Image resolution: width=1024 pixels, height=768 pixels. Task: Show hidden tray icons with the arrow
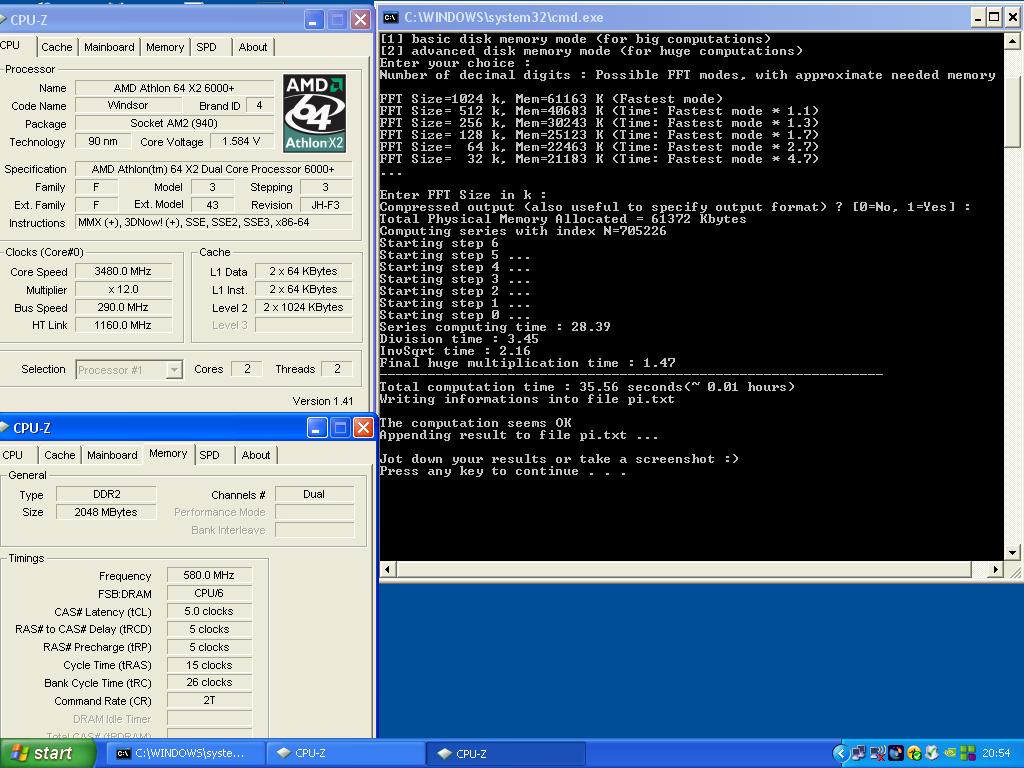[840, 754]
